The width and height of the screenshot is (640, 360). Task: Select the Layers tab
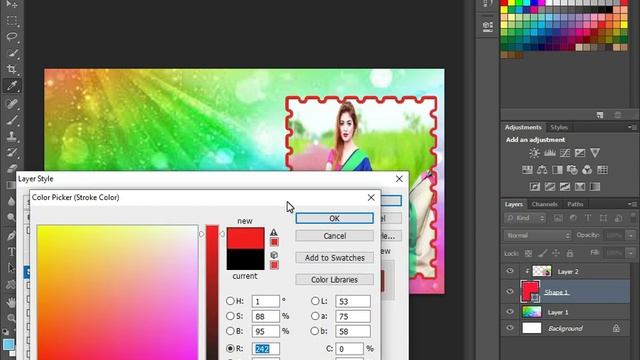pos(513,204)
